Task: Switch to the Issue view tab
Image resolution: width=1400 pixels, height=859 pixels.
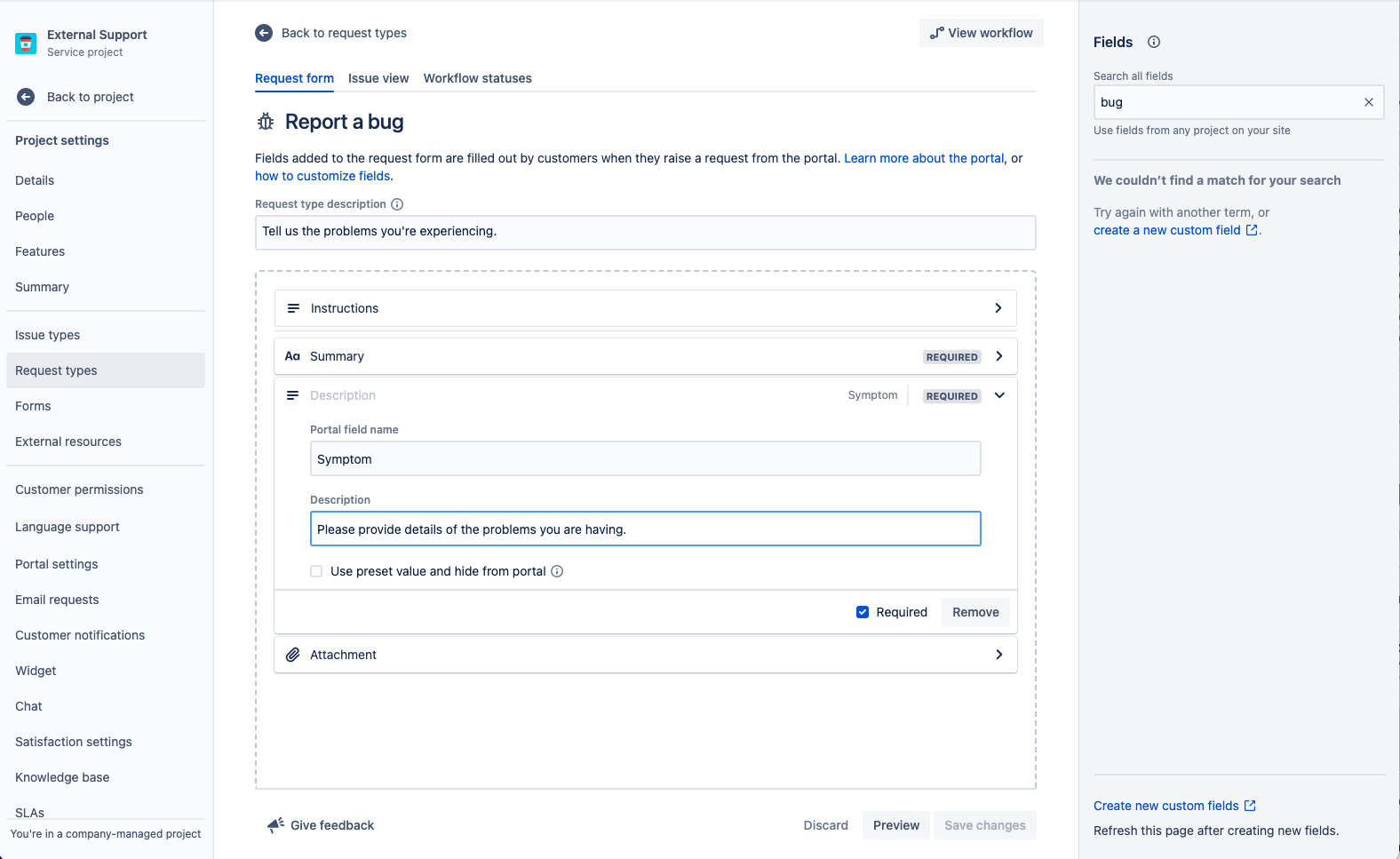Action: (x=378, y=78)
